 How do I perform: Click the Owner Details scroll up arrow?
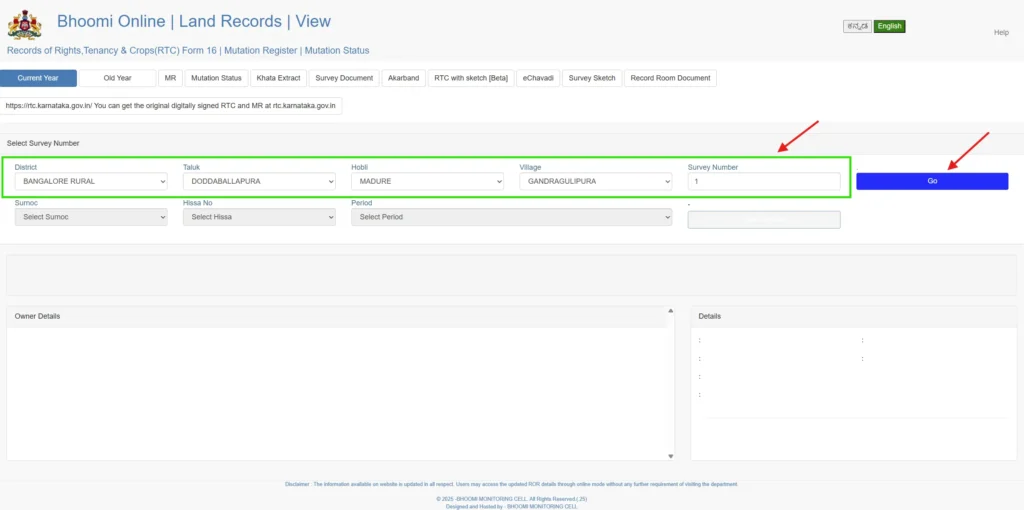(x=668, y=311)
